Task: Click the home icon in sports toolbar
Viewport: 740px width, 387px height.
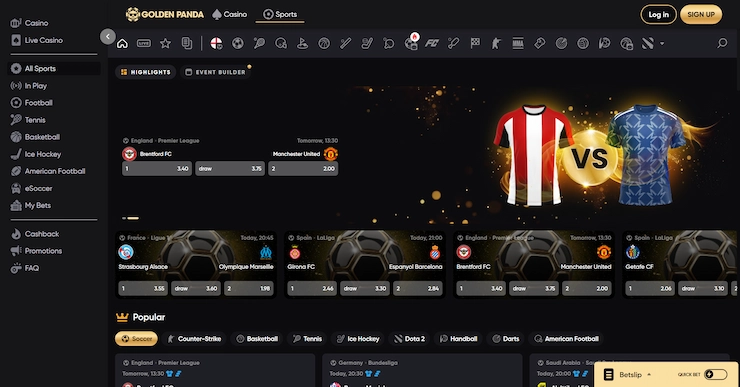Action: 122,43
